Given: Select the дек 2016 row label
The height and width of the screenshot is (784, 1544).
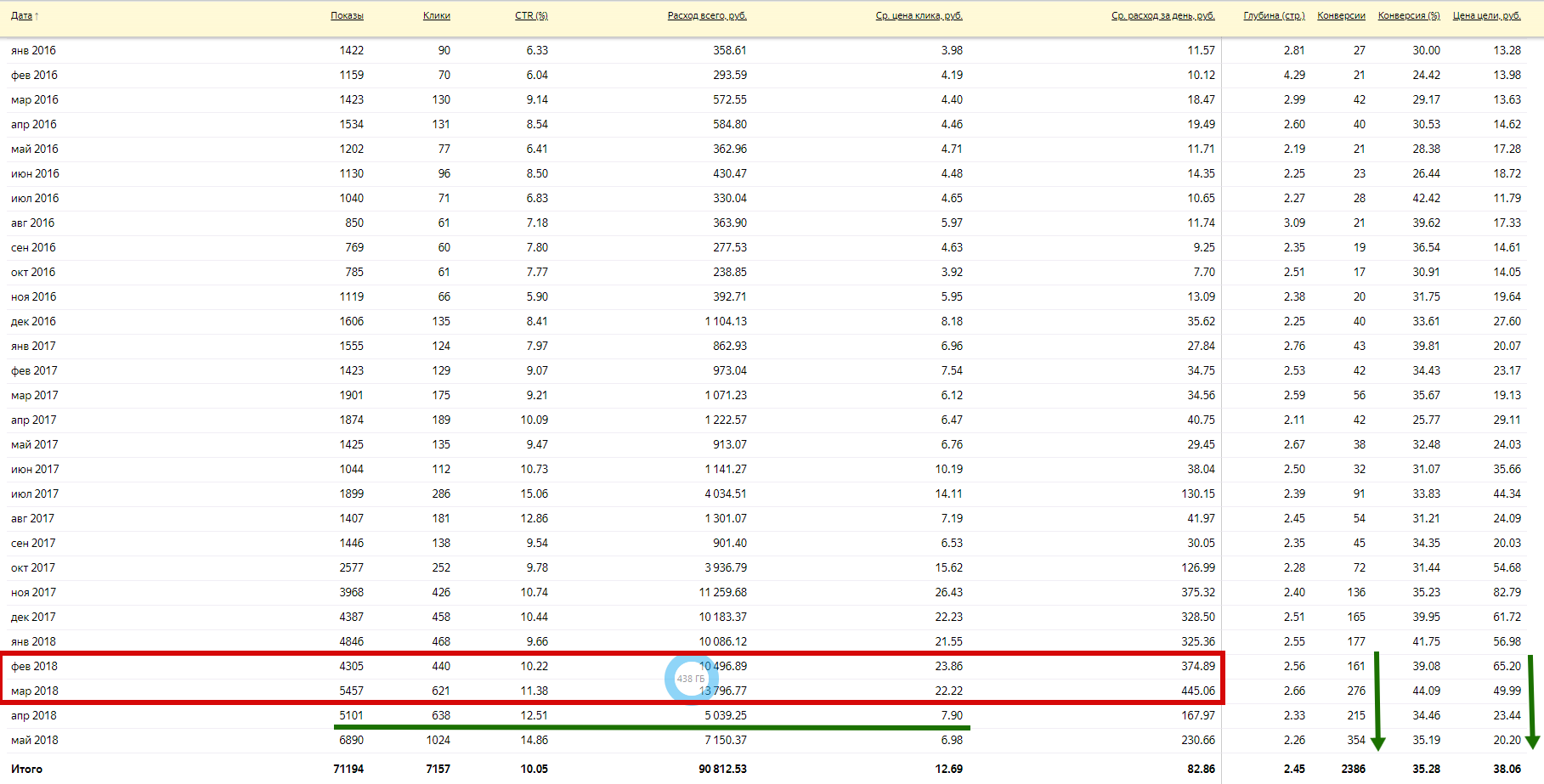Looking at the screenshot, I should coord(33,321).
